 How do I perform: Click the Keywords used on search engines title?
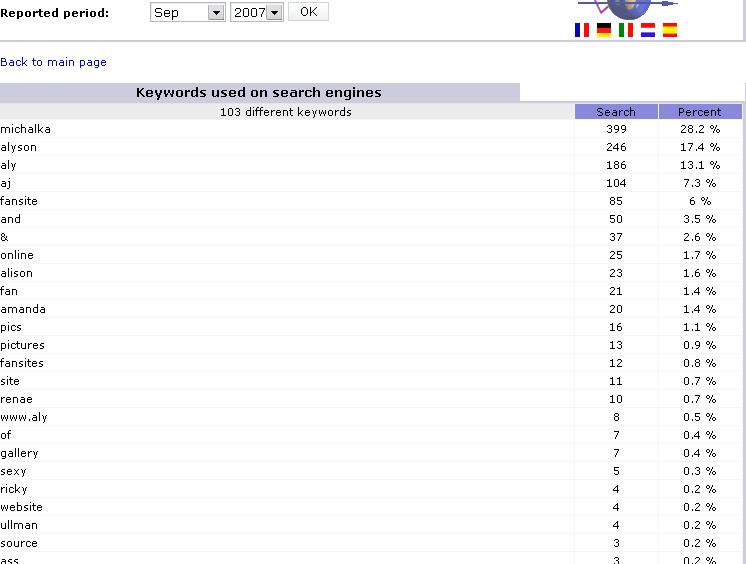click(259, 93)
